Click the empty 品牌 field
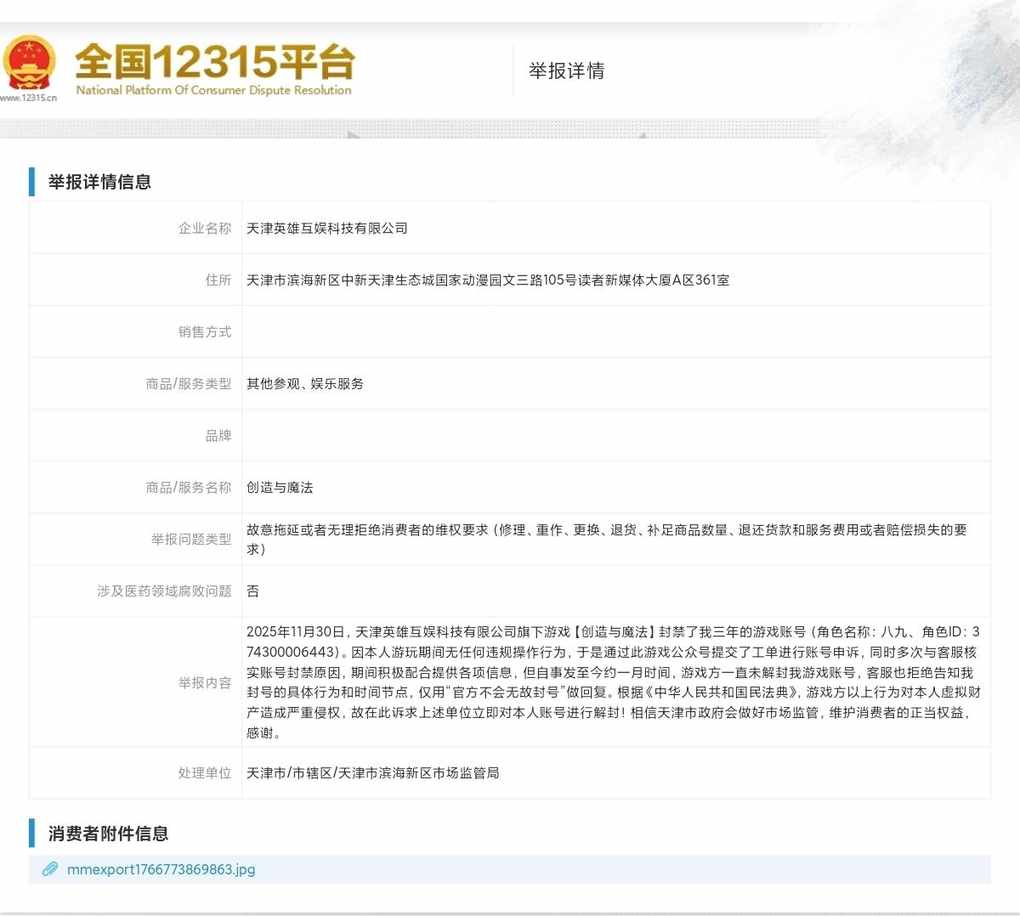The image size is (1020, 916). click(615, 436)
